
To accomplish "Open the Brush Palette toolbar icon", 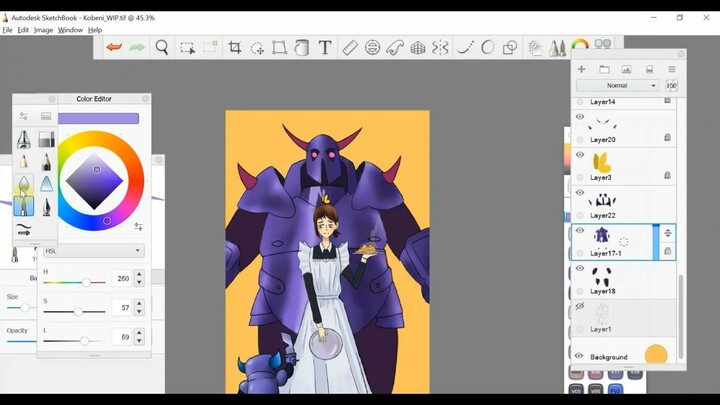I will click(557, 48).
